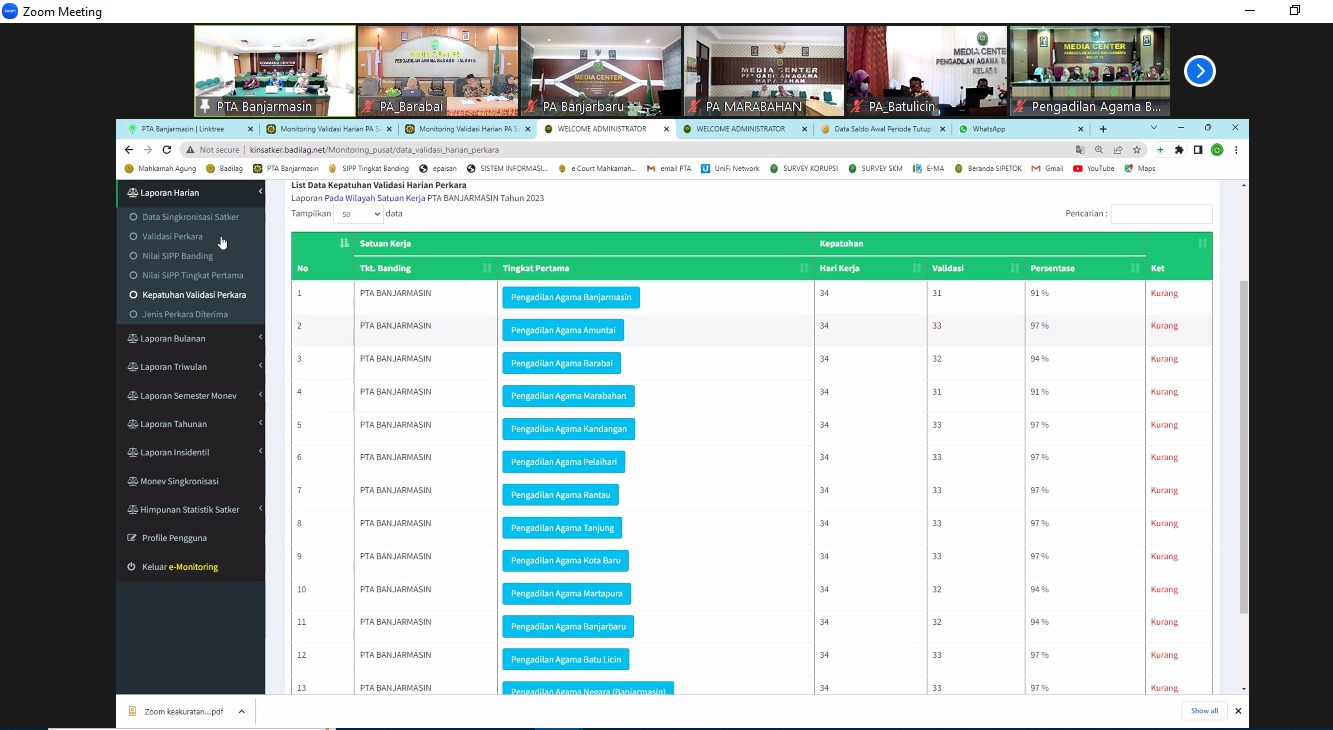
Task: Click the Pengadilan Agama Amuntai button
Action: click(563, 330)
